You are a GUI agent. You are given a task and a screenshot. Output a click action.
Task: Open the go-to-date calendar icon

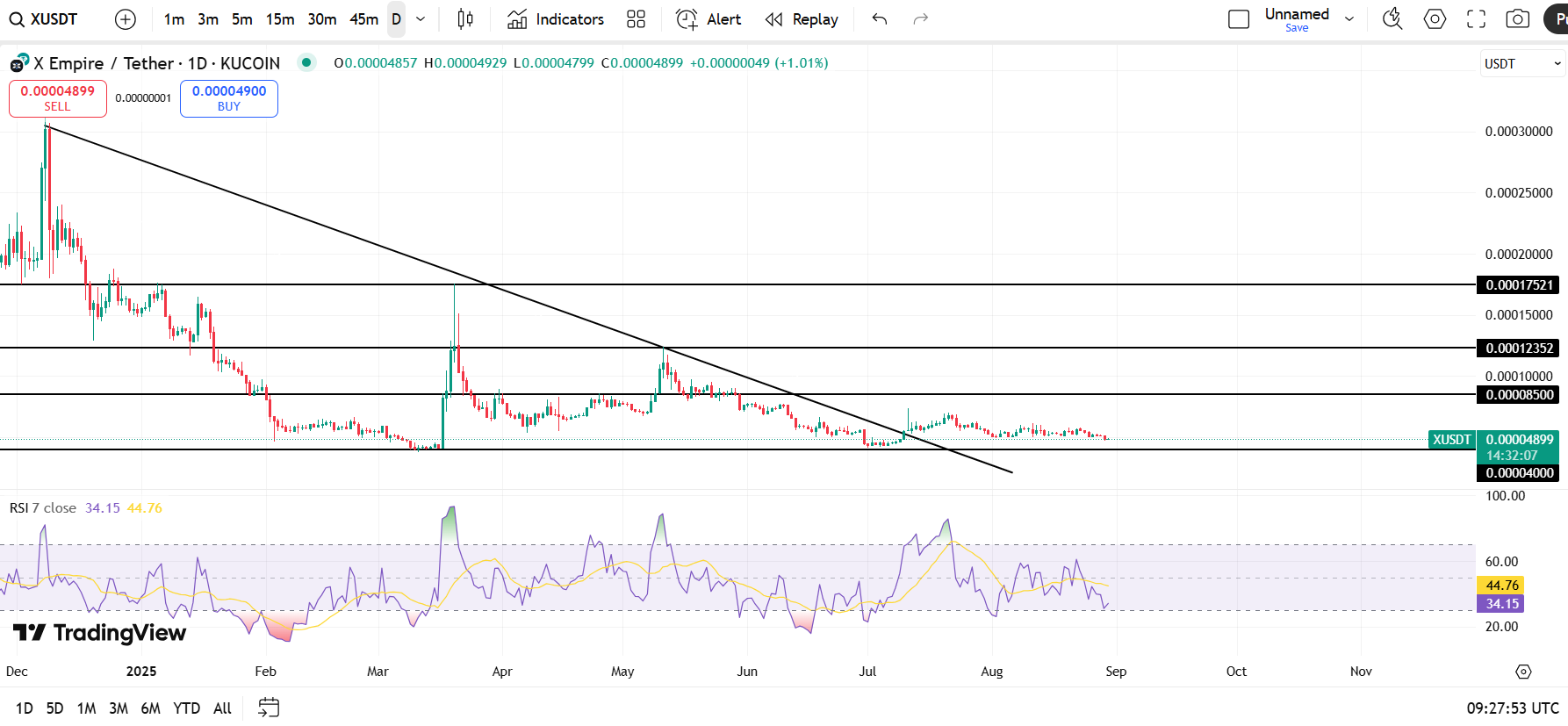(269, 708)
